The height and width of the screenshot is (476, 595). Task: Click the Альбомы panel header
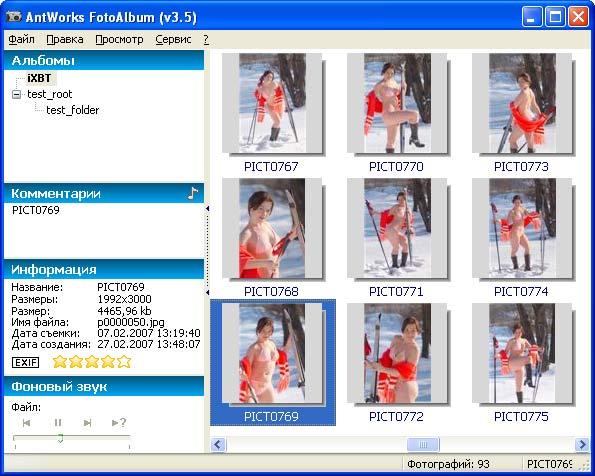(104, 60)
